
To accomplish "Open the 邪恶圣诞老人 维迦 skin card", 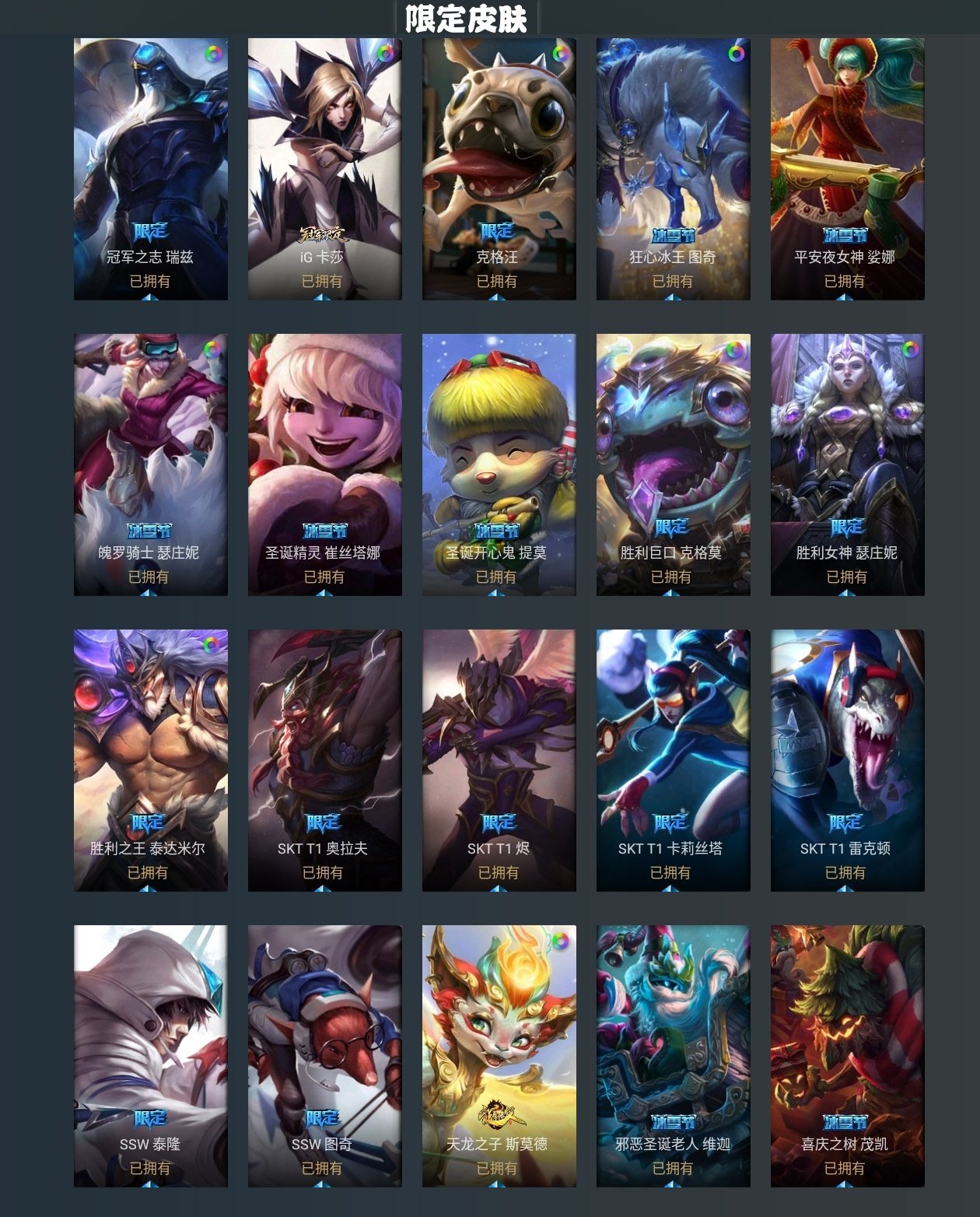I will [x=674, y=1056].
